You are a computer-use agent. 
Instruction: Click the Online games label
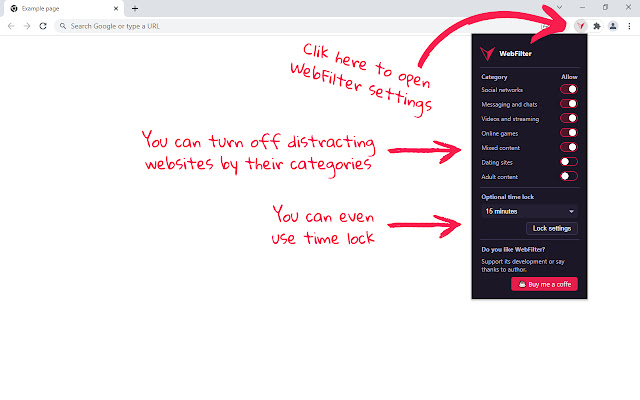[x=499, y=133]
